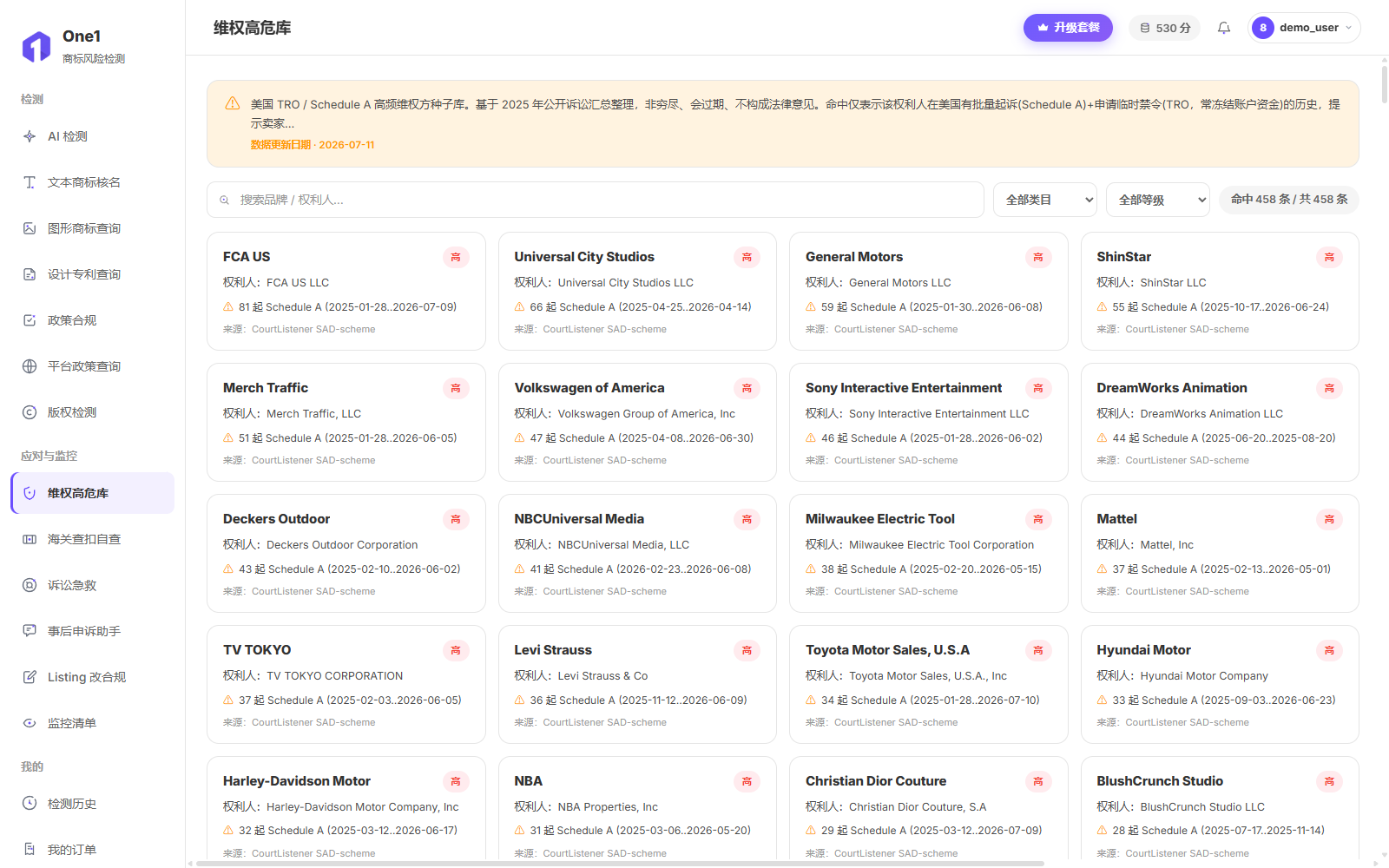Viewport: 1389px width, 868px height.
Task: Click the NBA card title
Action: click(528, 781)
